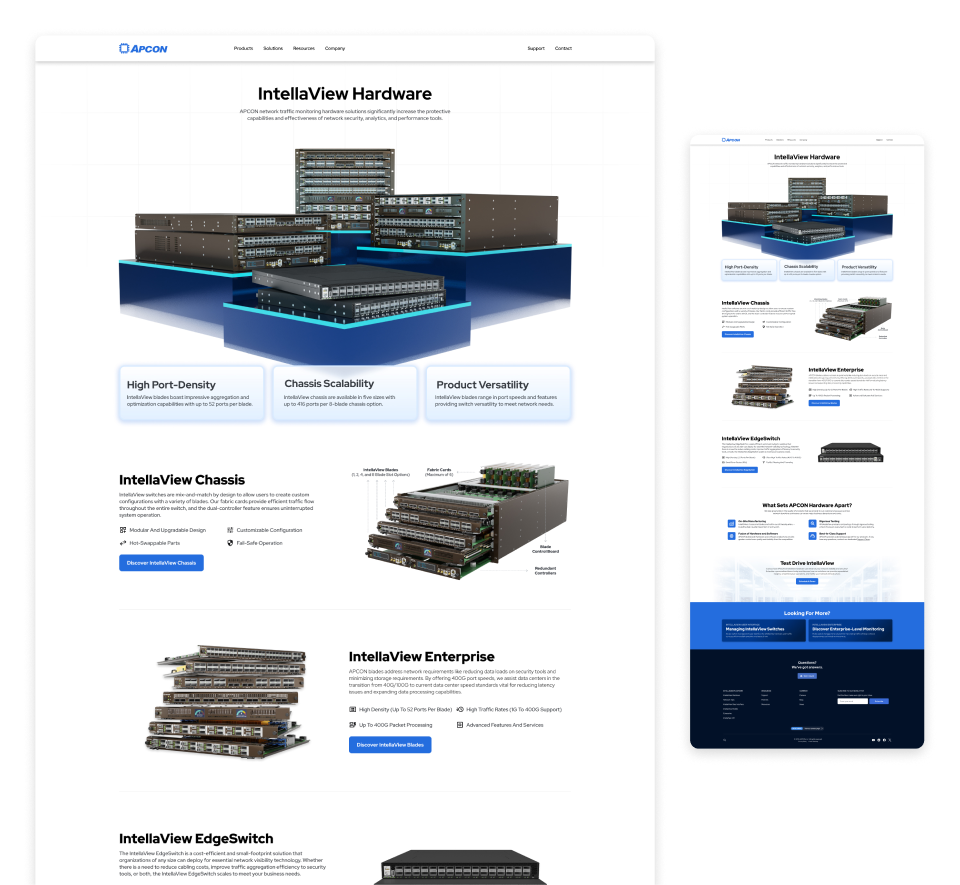This screenshot has height=885, width=960.
Task: Click the Hot-Swappable Parts feature text
Action: point(154,543)
